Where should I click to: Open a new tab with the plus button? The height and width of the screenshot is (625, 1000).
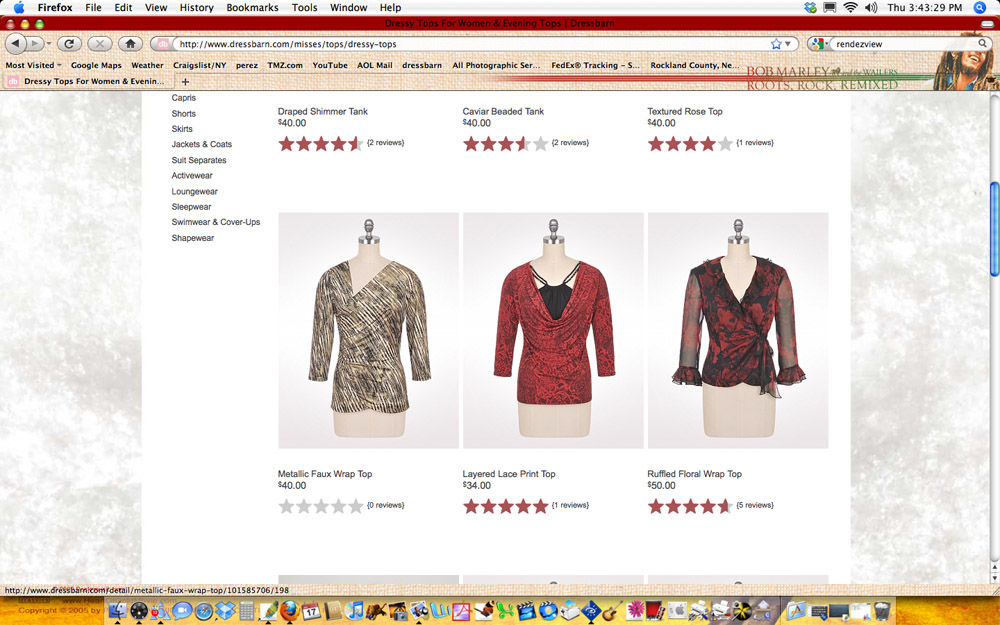[x=186, y=82]
